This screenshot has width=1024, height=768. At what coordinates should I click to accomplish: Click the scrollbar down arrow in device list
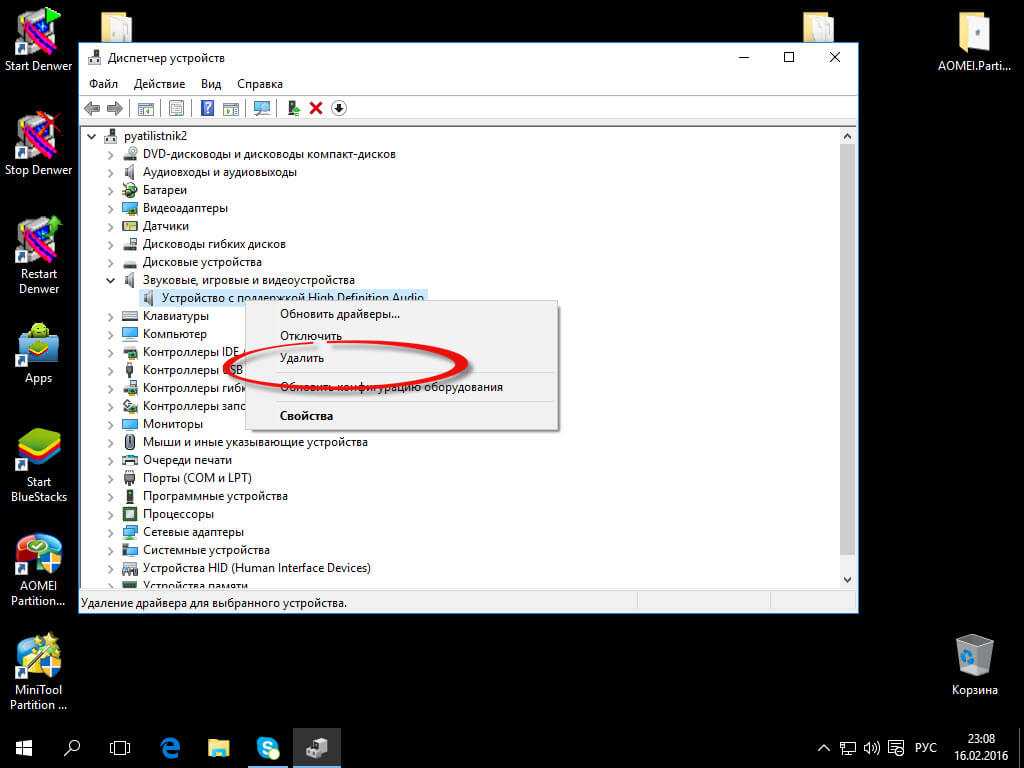848,579
